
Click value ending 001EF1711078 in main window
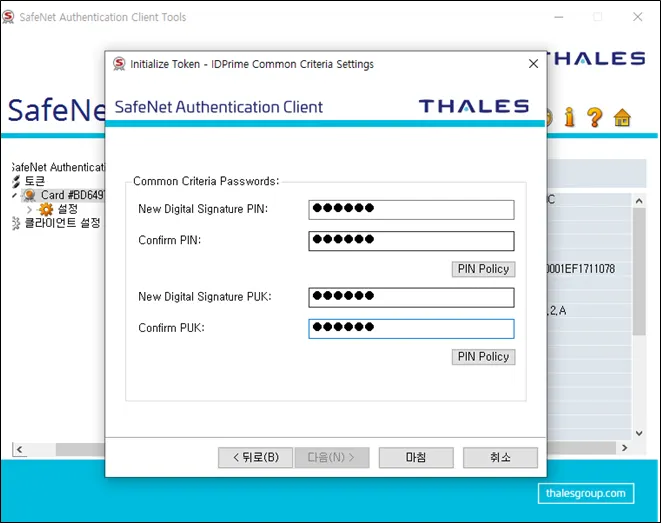[581, 268]
